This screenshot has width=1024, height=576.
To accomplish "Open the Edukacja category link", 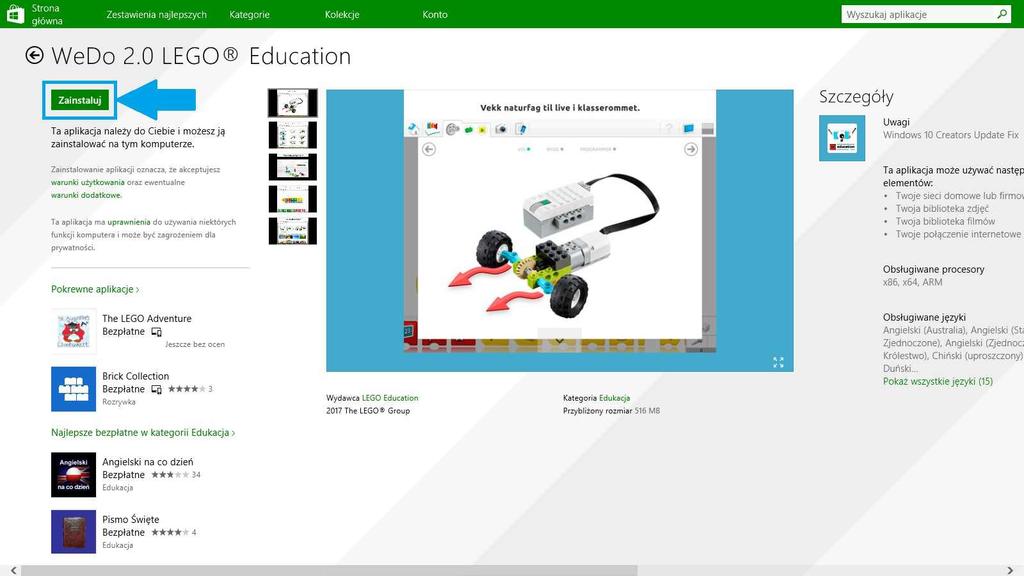I will (x=615, y=398).
